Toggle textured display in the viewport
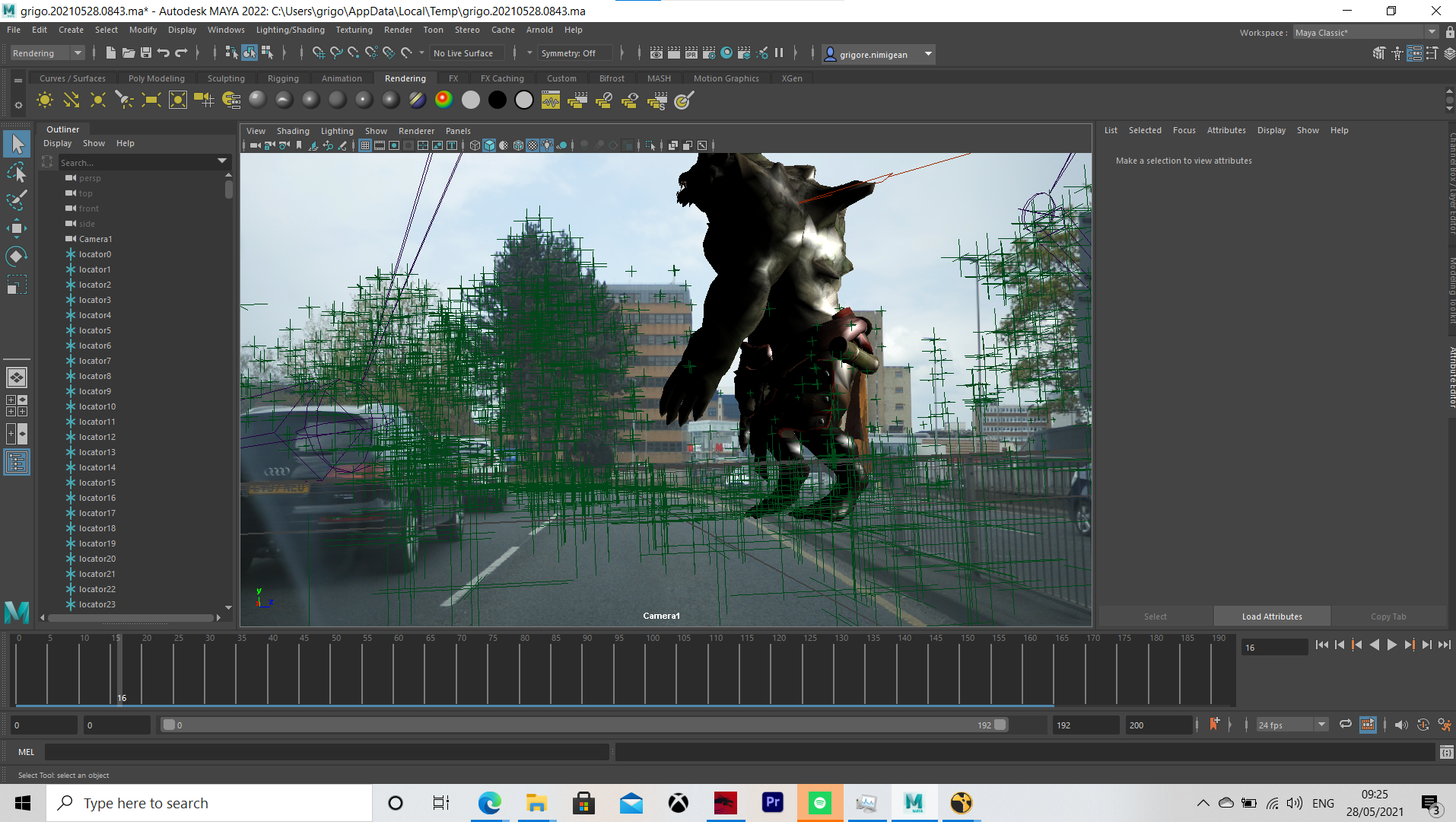Screen dimensions: 1456x822 click(x=532, y=145)
